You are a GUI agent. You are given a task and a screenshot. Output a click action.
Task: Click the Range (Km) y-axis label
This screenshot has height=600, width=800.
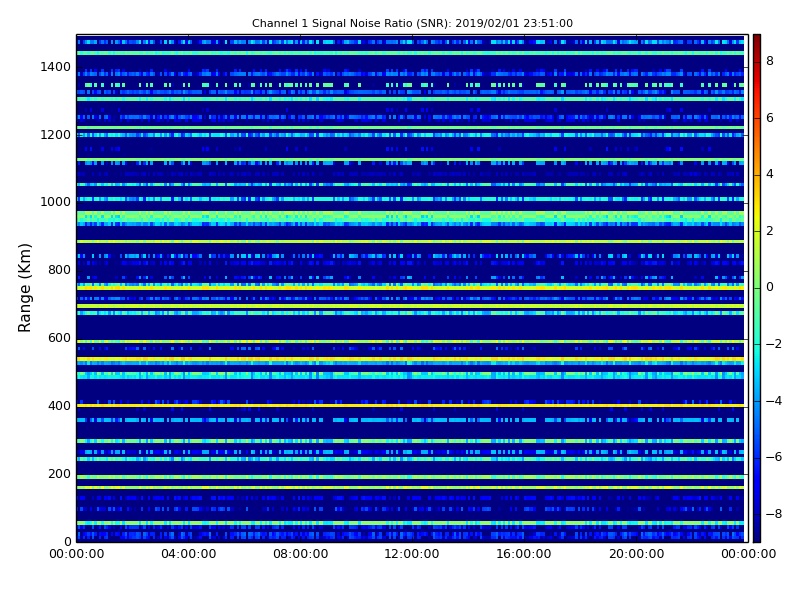coord(24,288)
